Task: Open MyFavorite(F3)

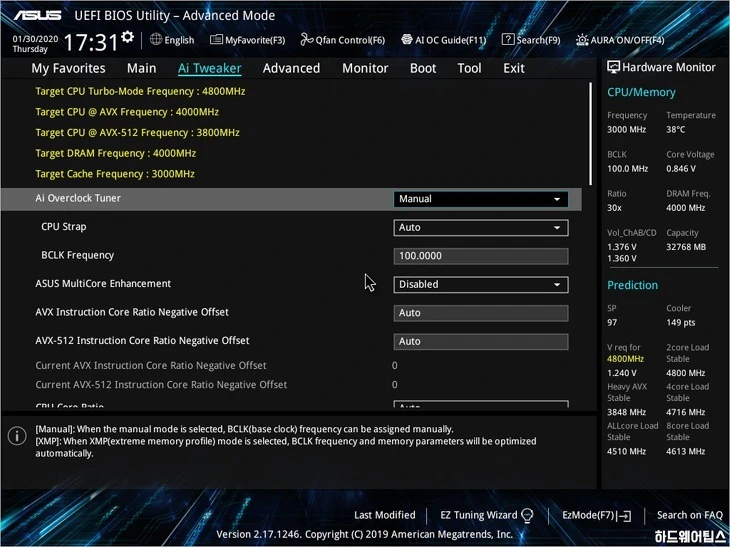Action: [x=248, y=40]
